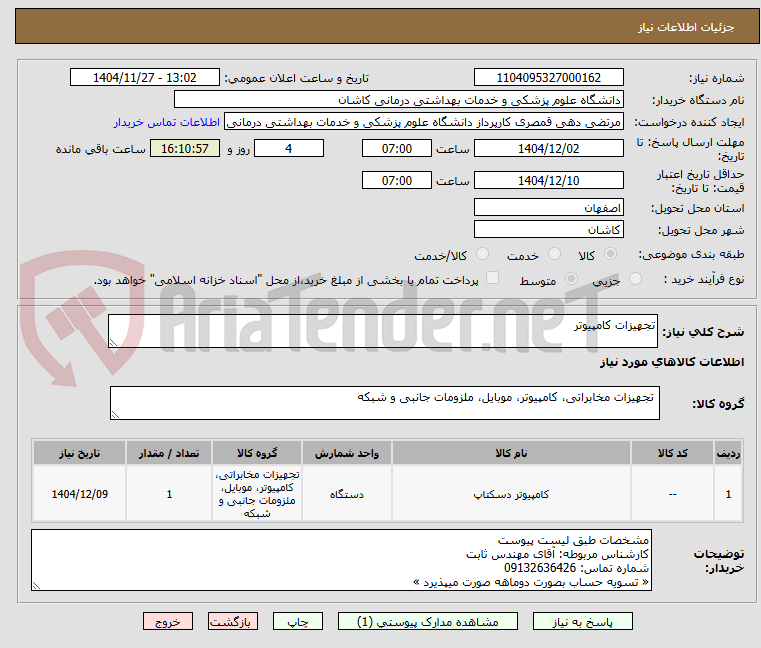Image resolution: width=761 pixels, height=648 pixels.
Task: Click the delivery city field 'کاشان'
Action: (548, 230)
